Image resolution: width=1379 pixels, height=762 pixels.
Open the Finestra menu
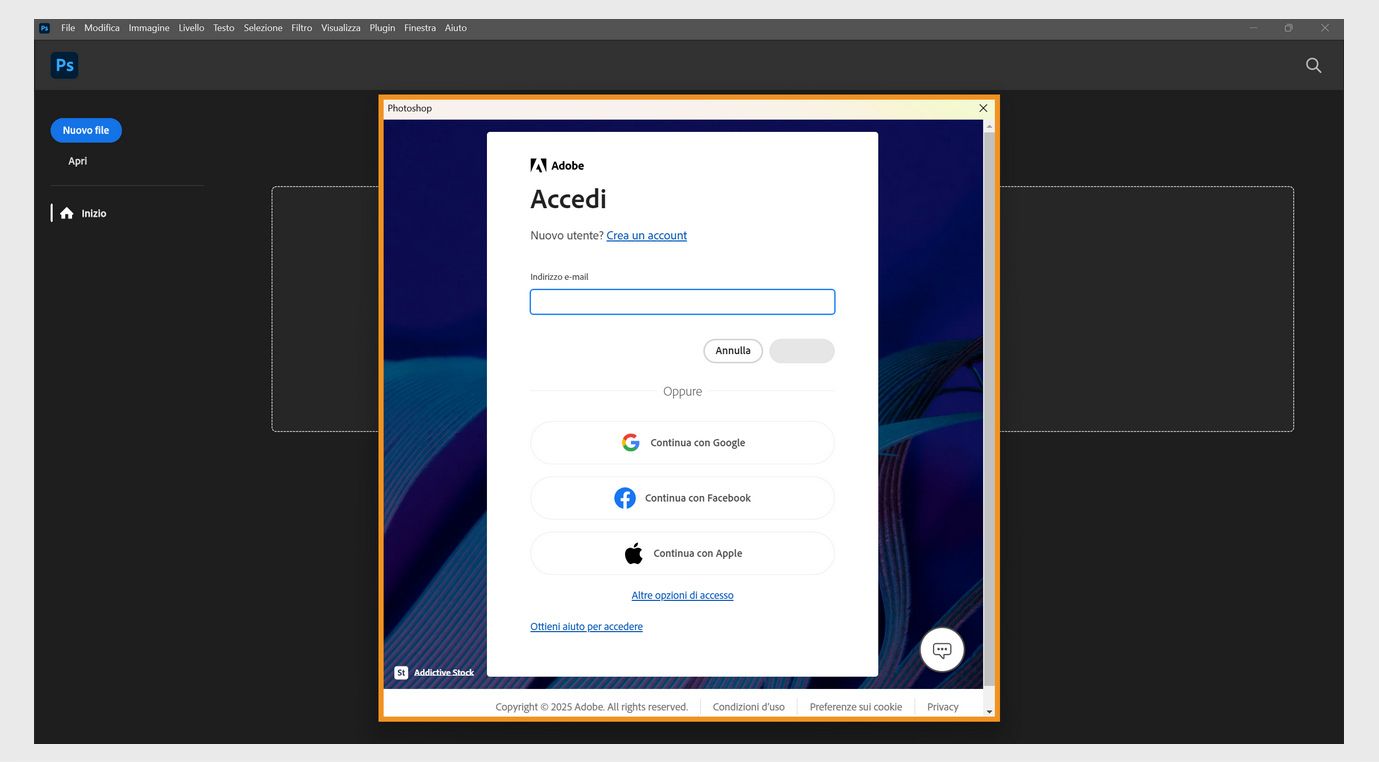coord(420,28)
